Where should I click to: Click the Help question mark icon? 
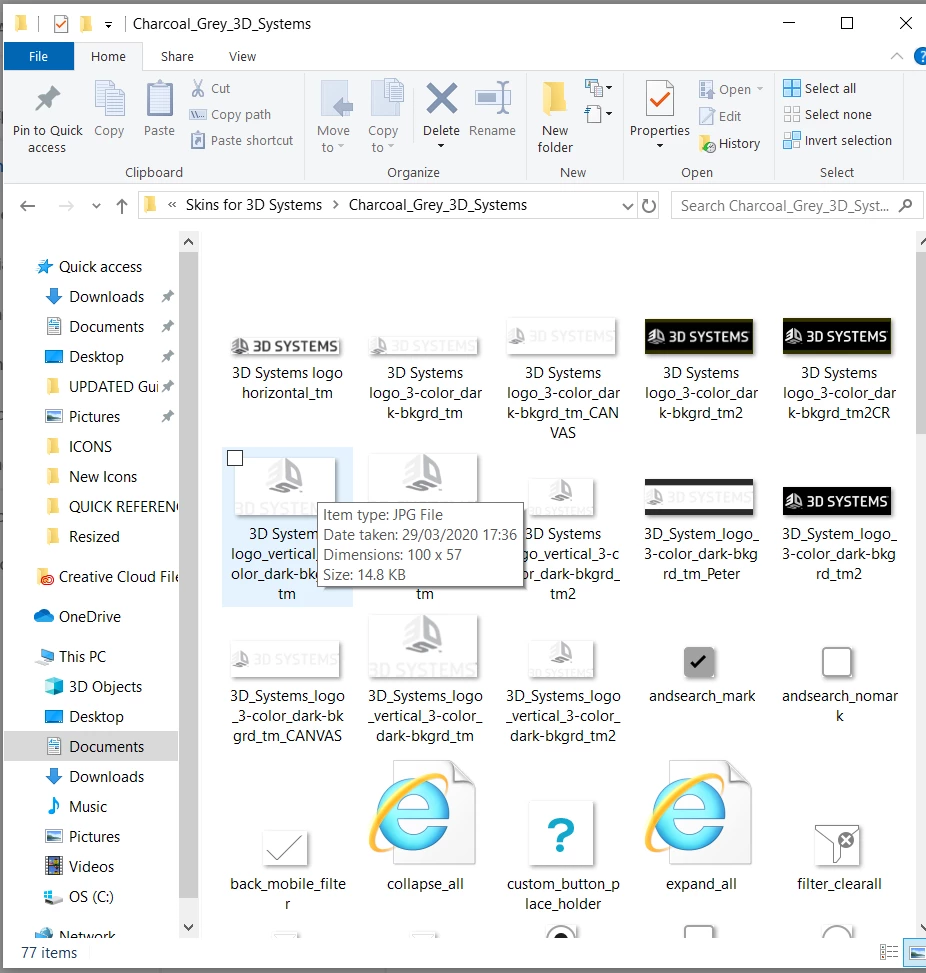point(920,56)
